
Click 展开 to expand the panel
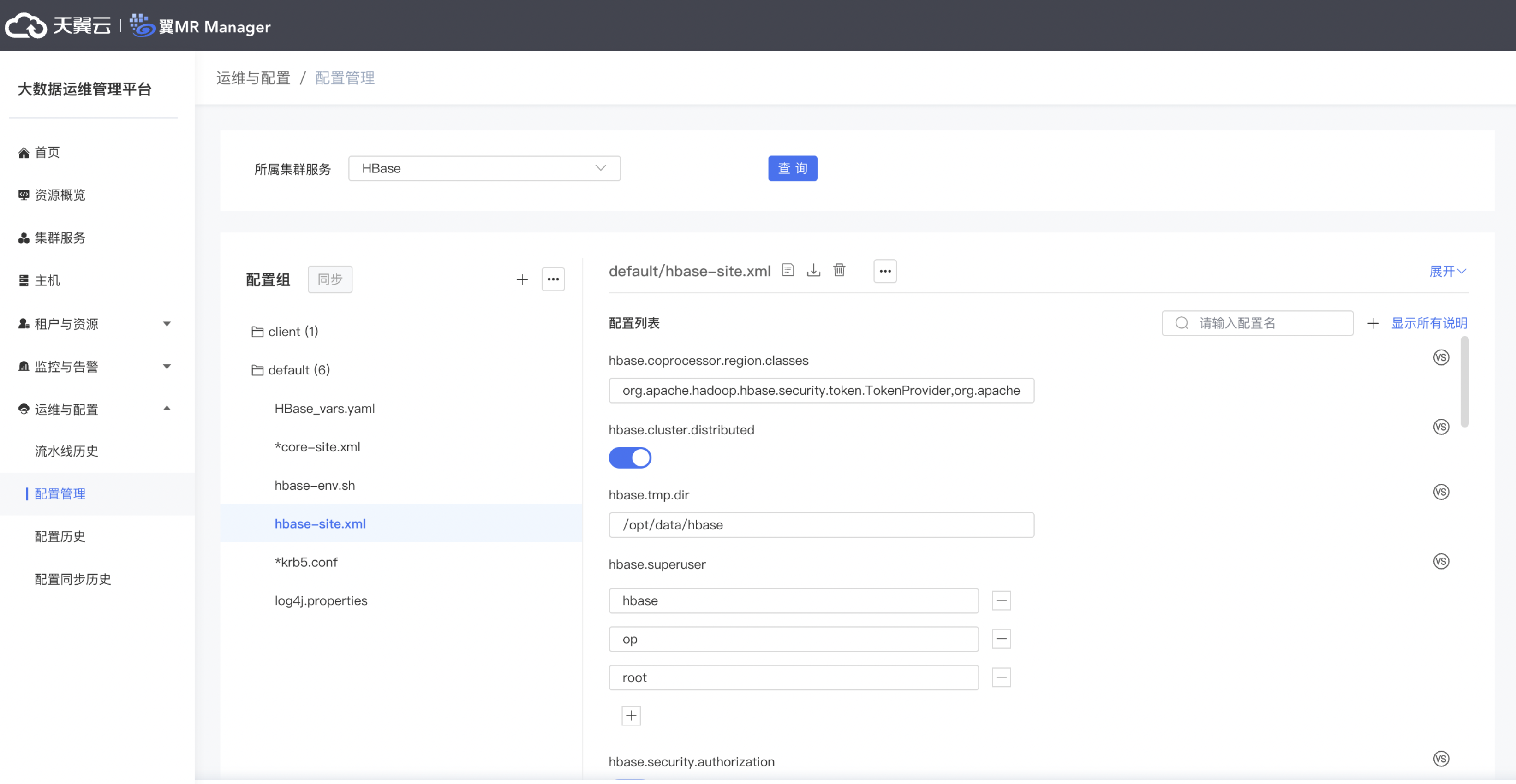1447,271
